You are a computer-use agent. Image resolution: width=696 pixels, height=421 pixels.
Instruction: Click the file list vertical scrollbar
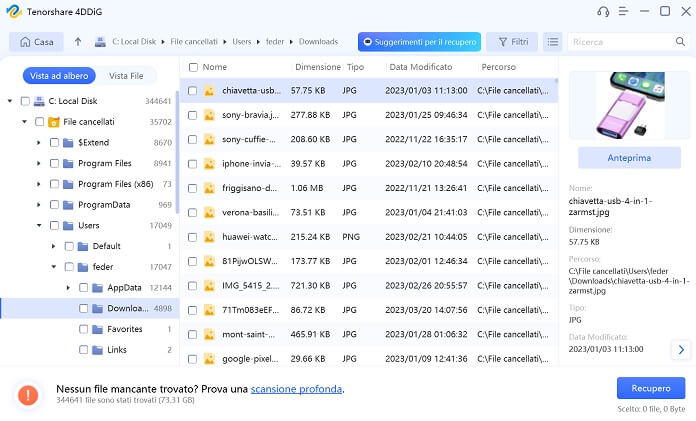coord(556,82)
